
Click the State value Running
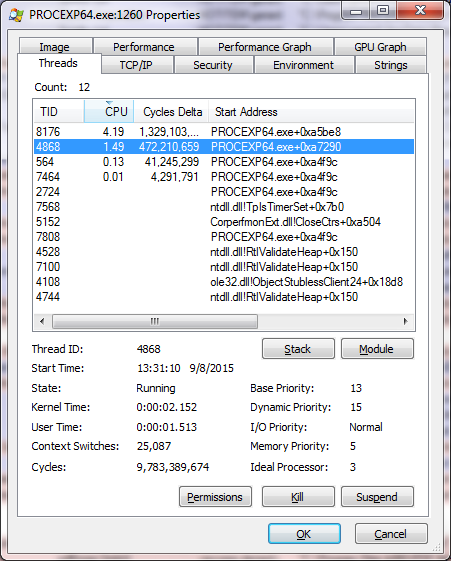click(156, 388)
